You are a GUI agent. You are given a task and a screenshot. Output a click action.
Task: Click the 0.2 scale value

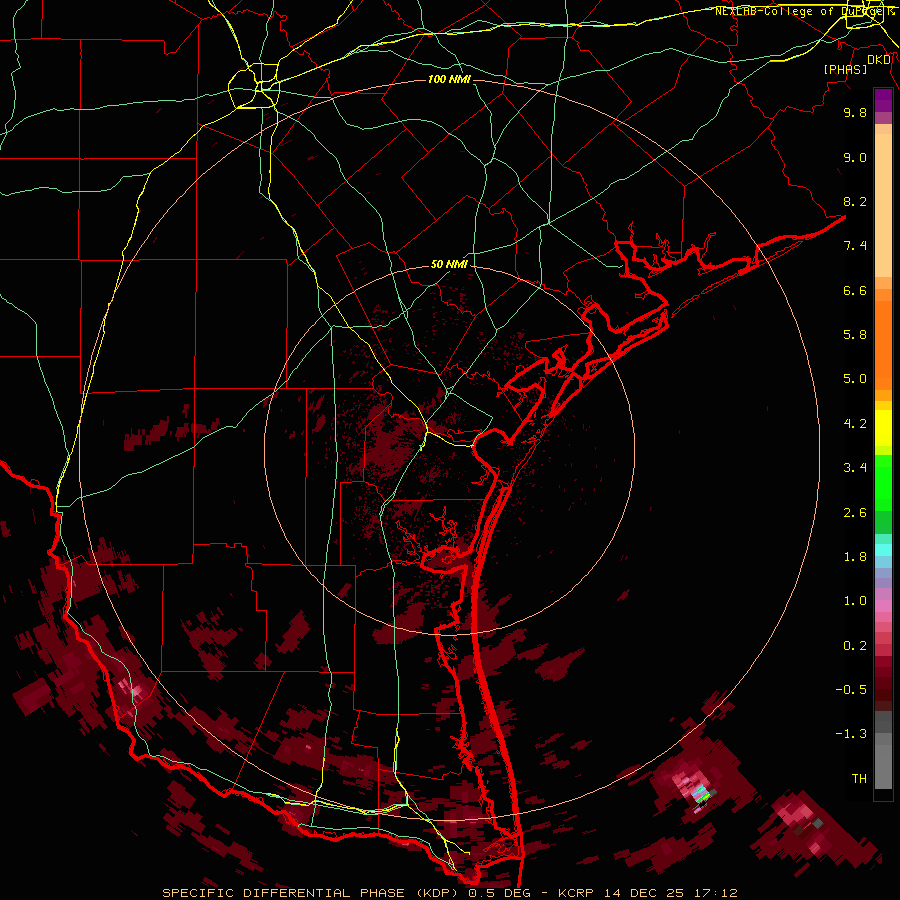click(855, 646)
